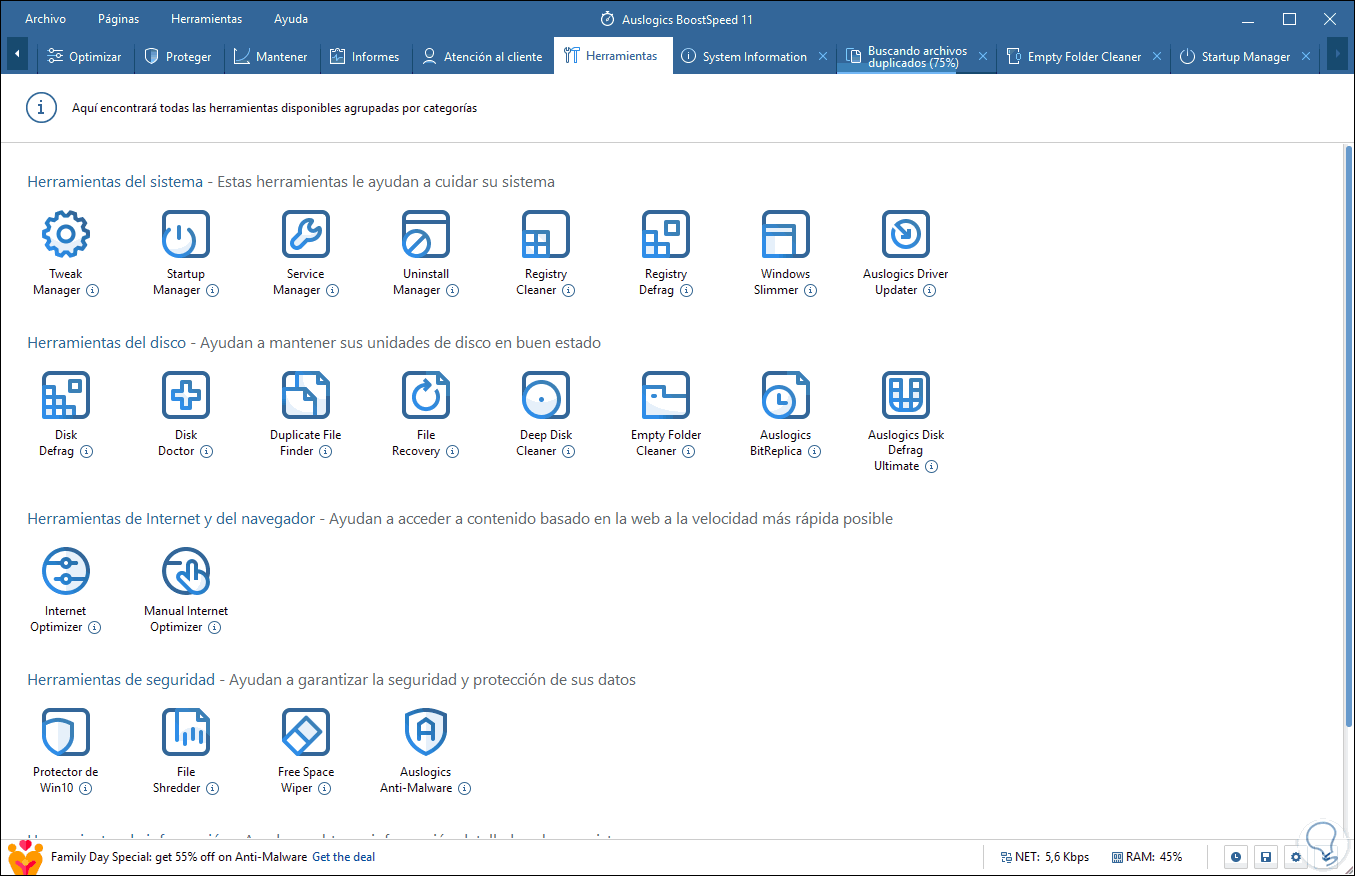This screenshot has width=1355, height=876.
Task: Open the Ayuda menu
Action: coord(291,19)
